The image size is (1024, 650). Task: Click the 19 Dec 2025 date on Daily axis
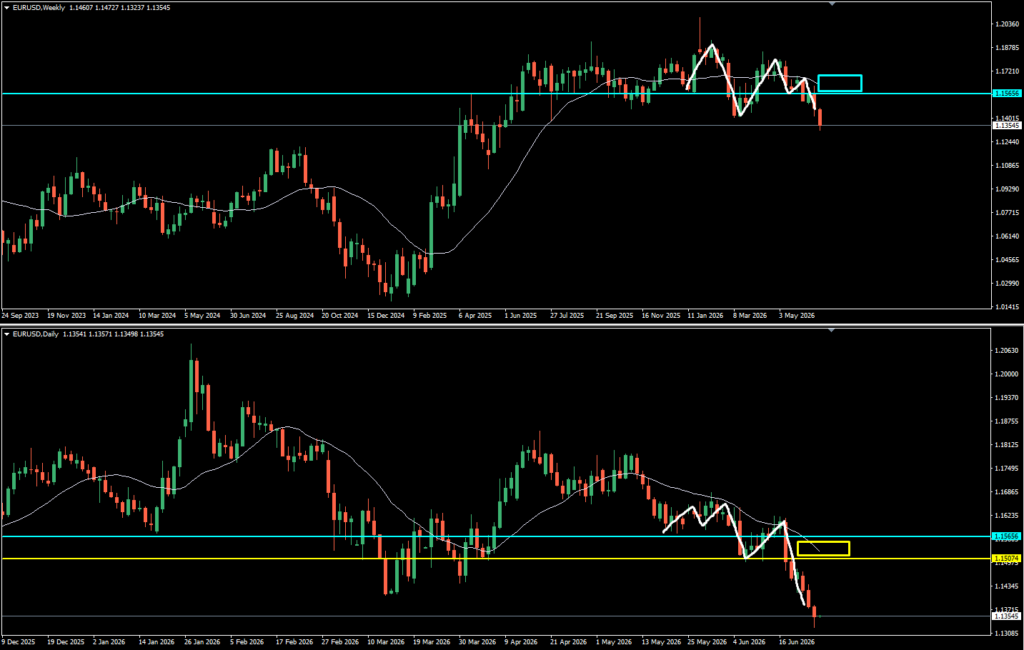tap(66, 642)
